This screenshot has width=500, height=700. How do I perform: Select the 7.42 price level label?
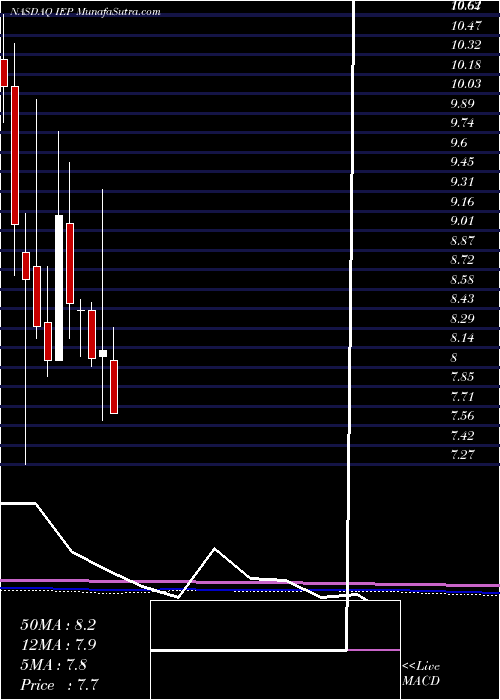(462, 435)
